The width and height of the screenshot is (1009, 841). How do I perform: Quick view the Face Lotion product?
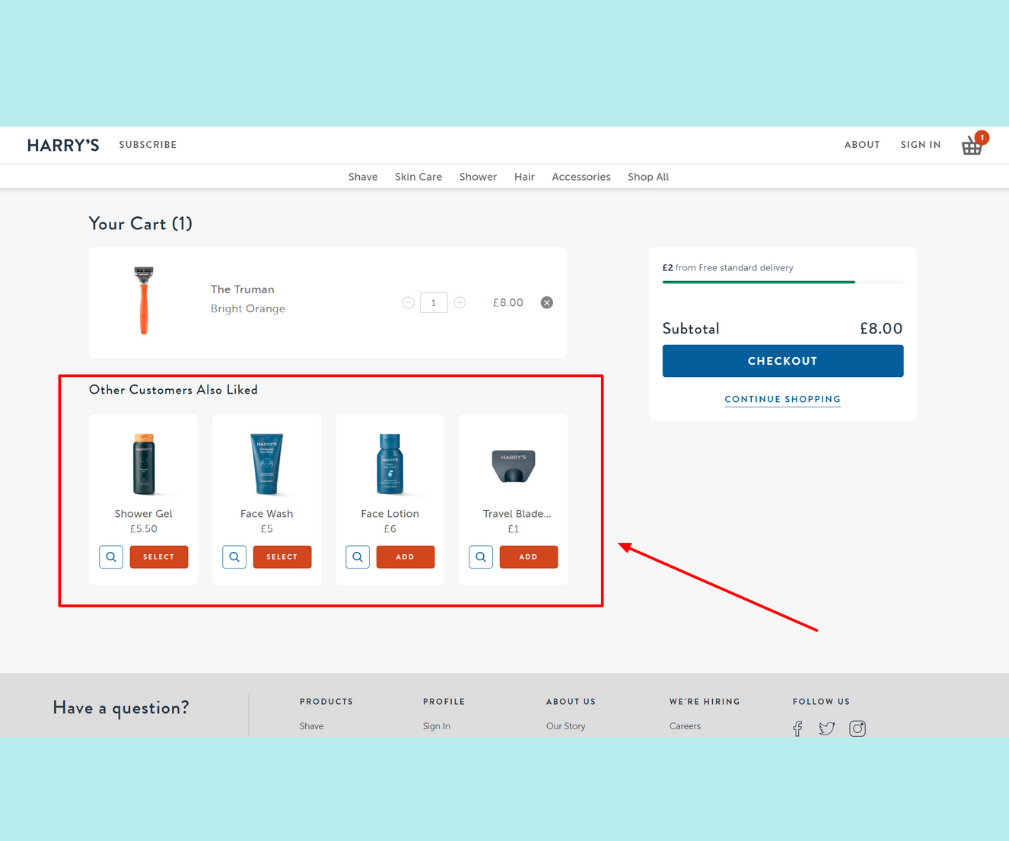click(x=358, y=557)
